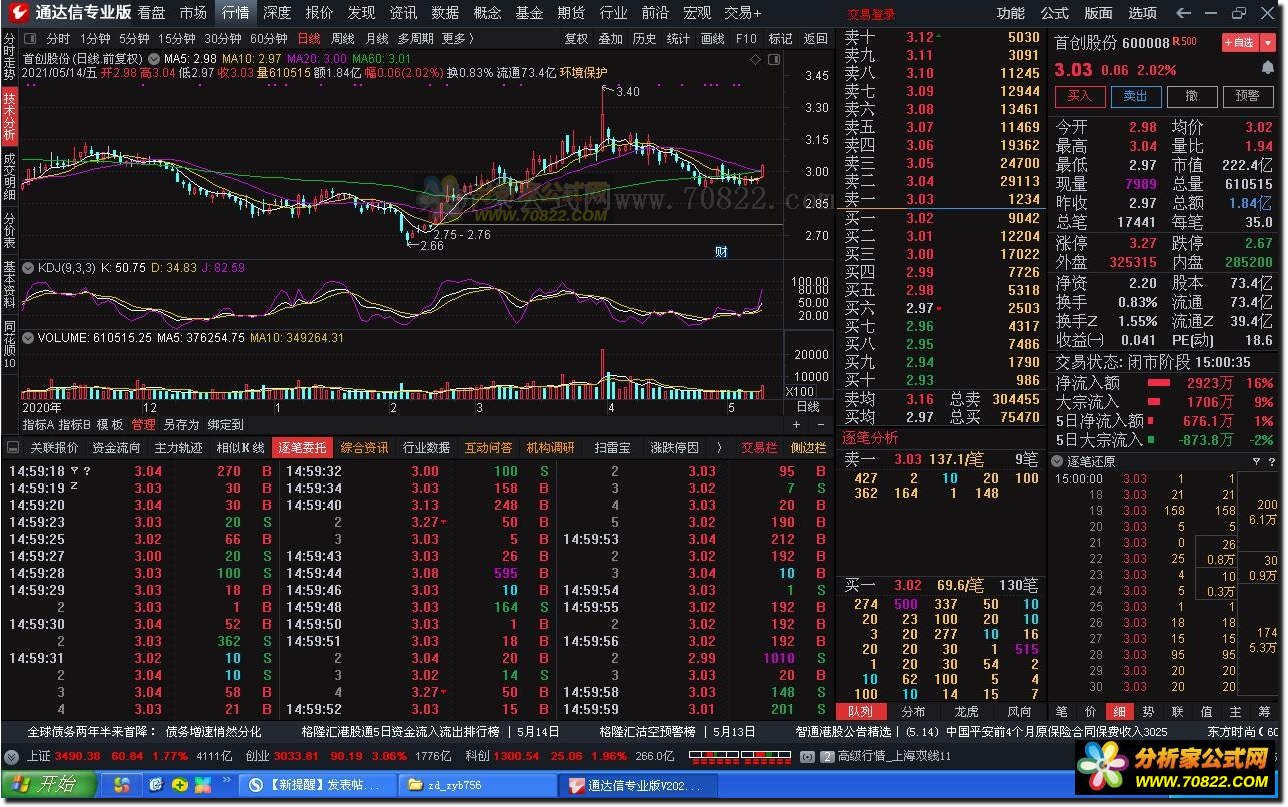
Task: Click the four-color pinwheel quick-launch icon
Action: pyautogui.click(x=203, y=785)
